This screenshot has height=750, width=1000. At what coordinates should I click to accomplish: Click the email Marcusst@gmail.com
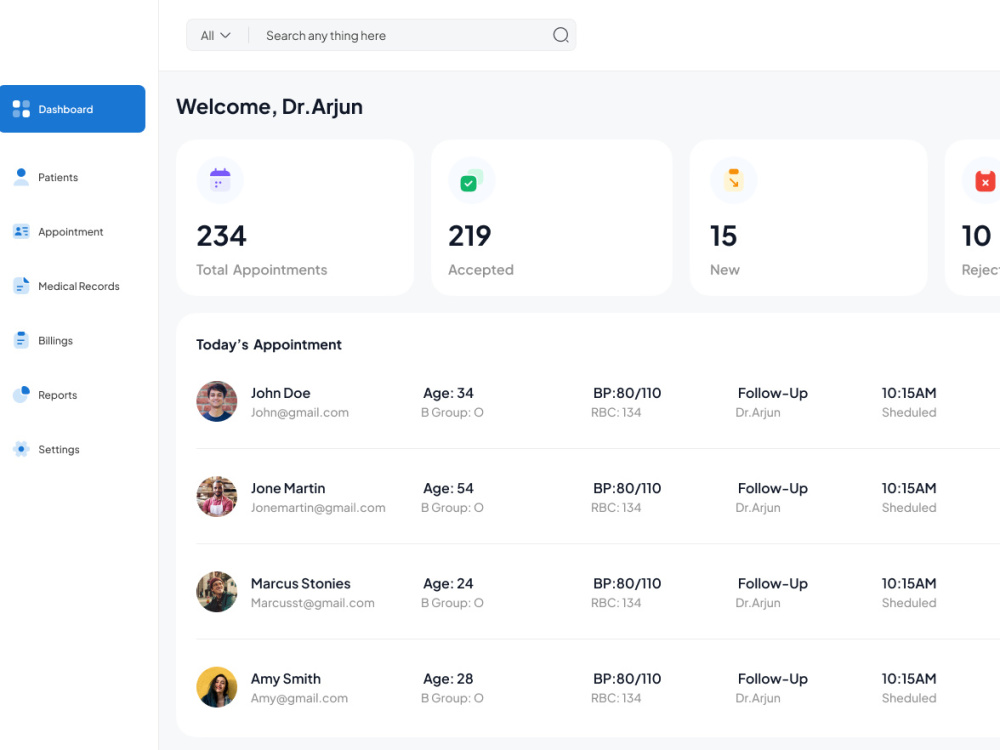tap(312, 603)
